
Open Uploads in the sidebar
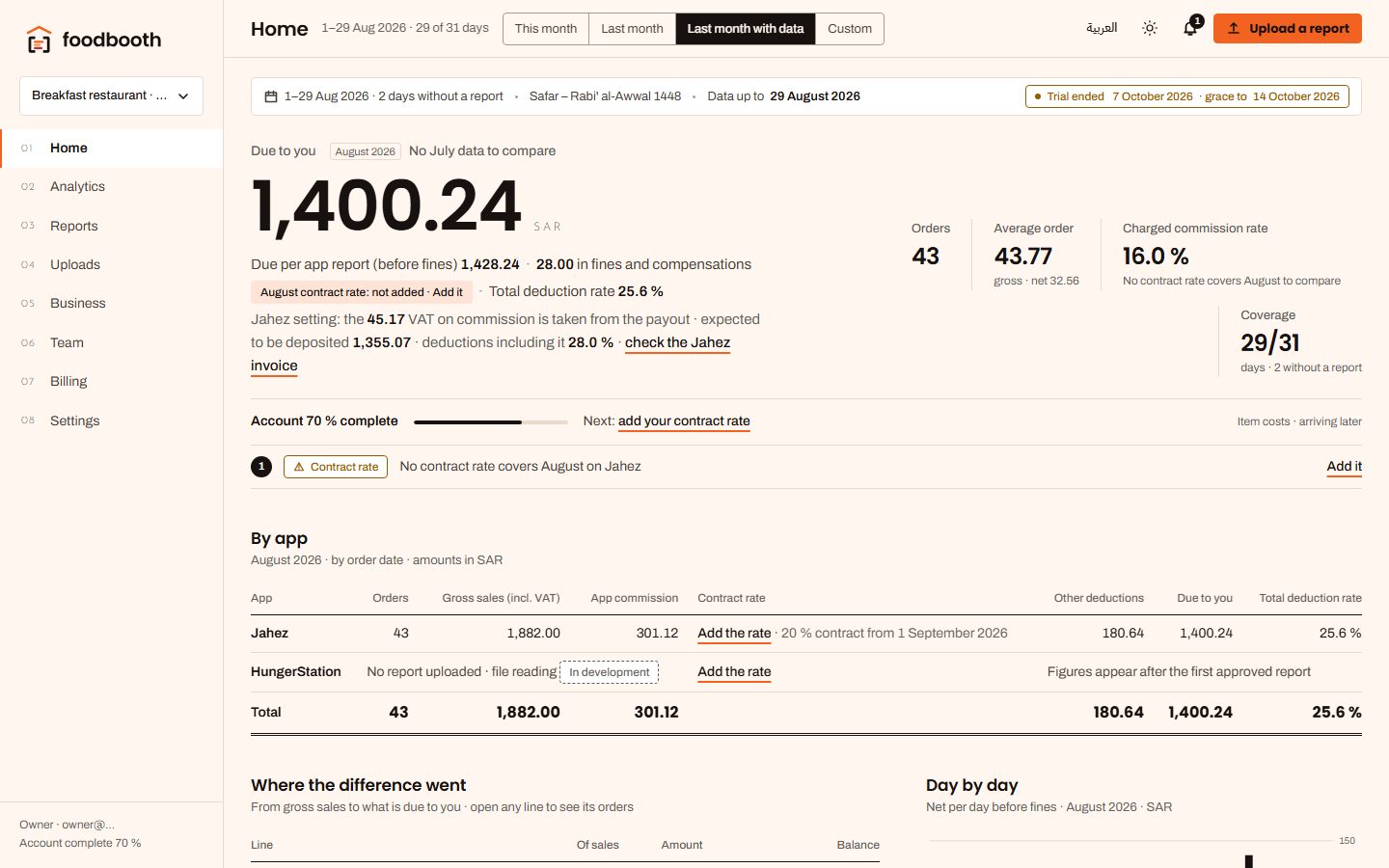pyautogui.click(x=111, y=264)
